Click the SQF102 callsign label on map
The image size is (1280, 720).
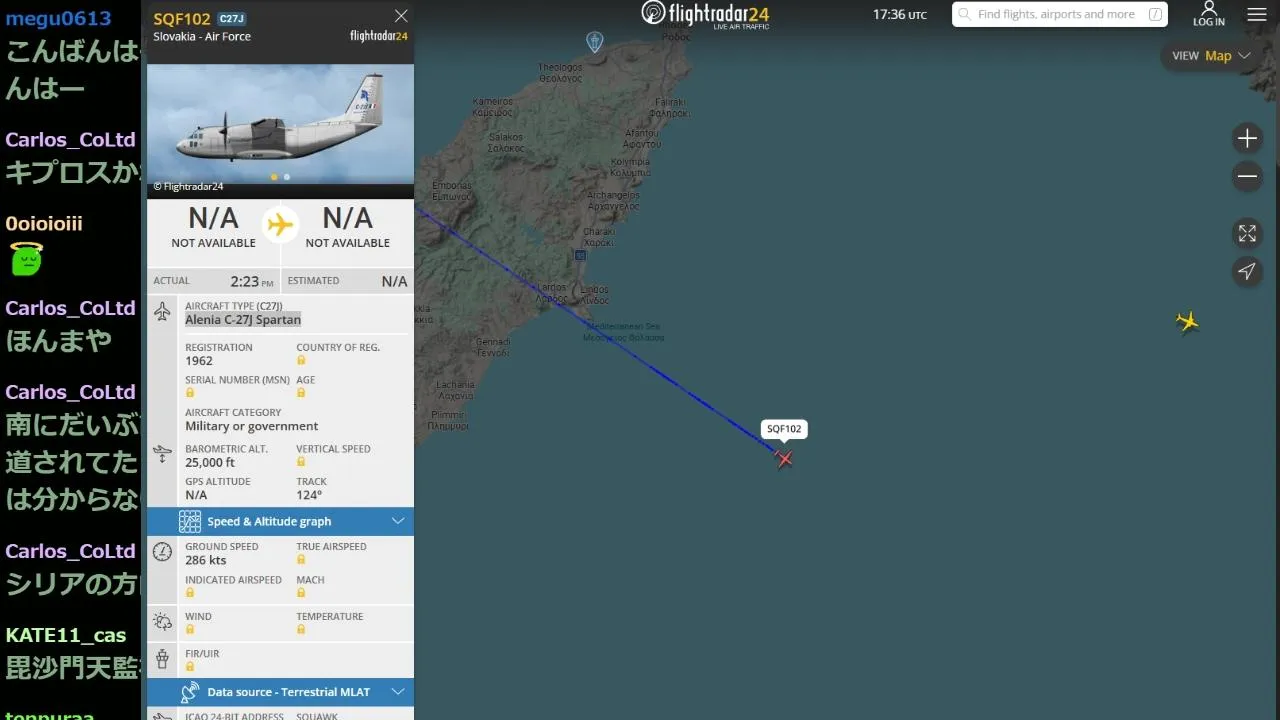click(784, 429)
